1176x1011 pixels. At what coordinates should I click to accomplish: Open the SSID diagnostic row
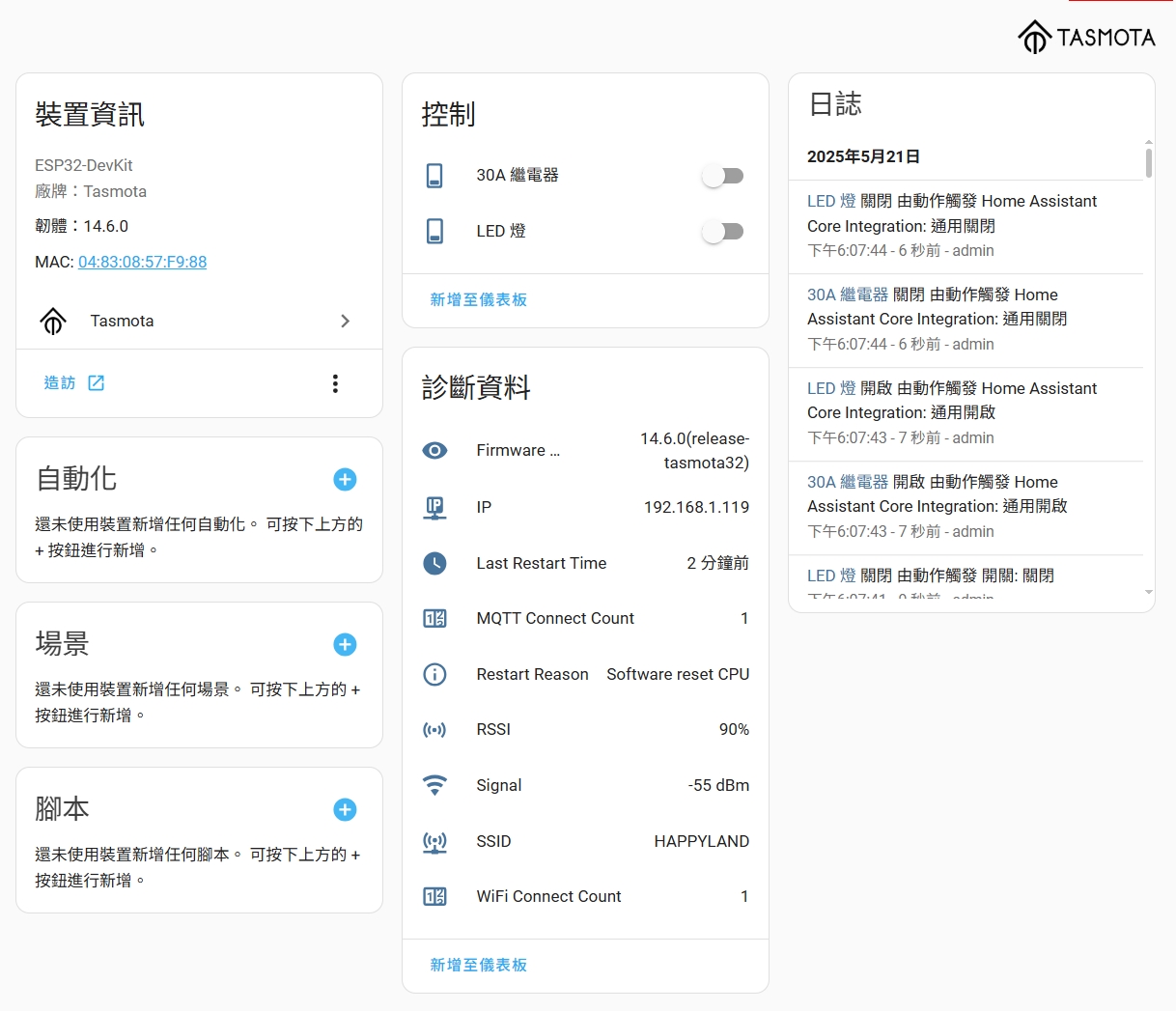(585, 841)
